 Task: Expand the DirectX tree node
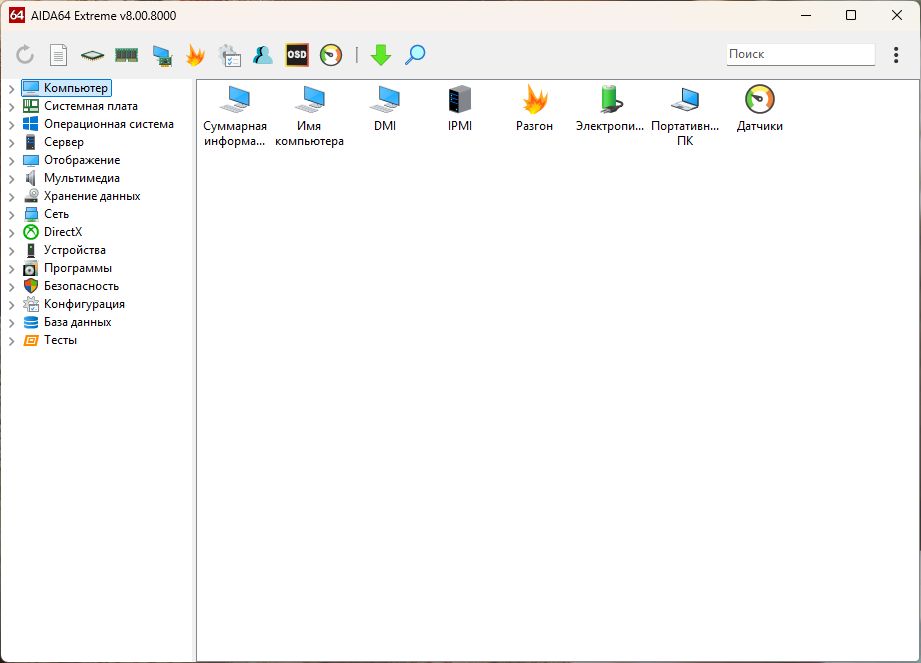coord(11,233)
